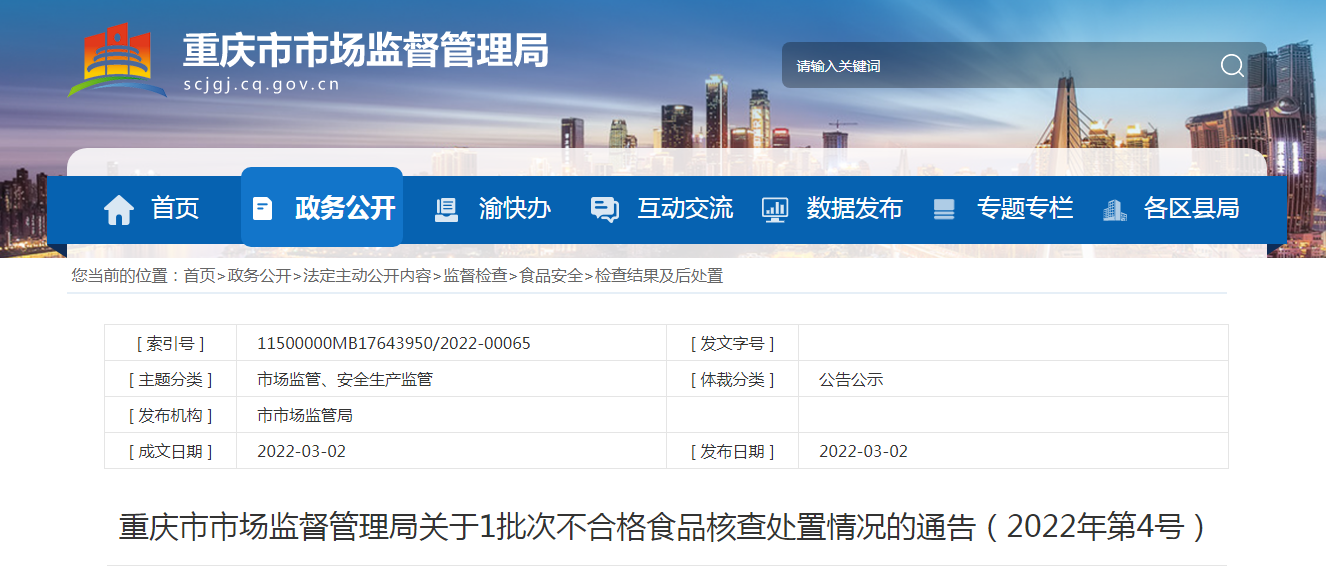Click the Chongqing market bureau logo emblem
Viewport: 1326px width, 580px height.
pyautogui.click(x=117, y=60)
